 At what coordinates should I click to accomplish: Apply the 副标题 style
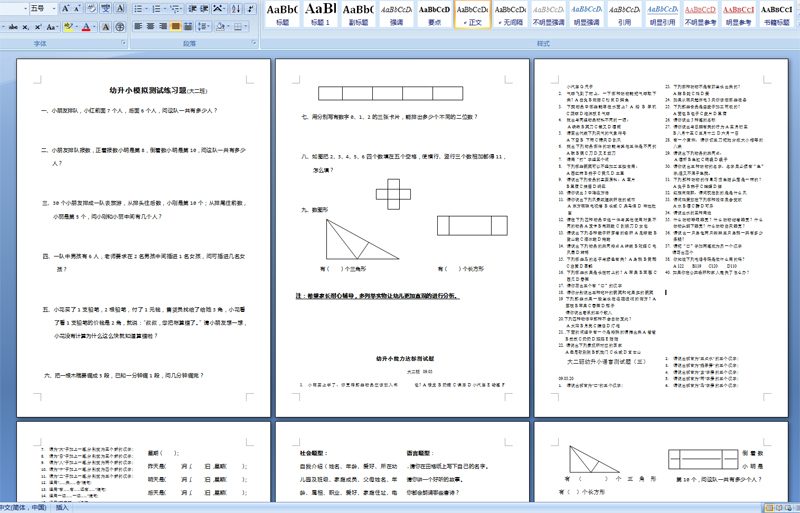tap(358, 14)
